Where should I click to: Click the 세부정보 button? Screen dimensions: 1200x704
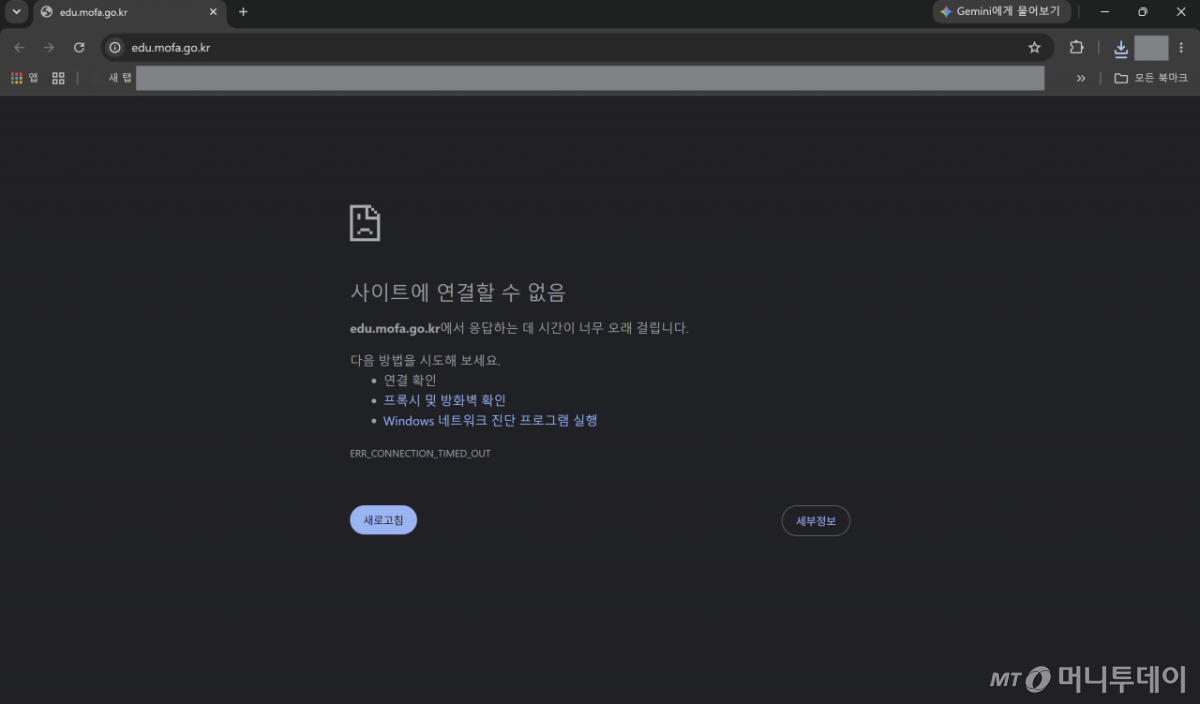pos(815,520)
